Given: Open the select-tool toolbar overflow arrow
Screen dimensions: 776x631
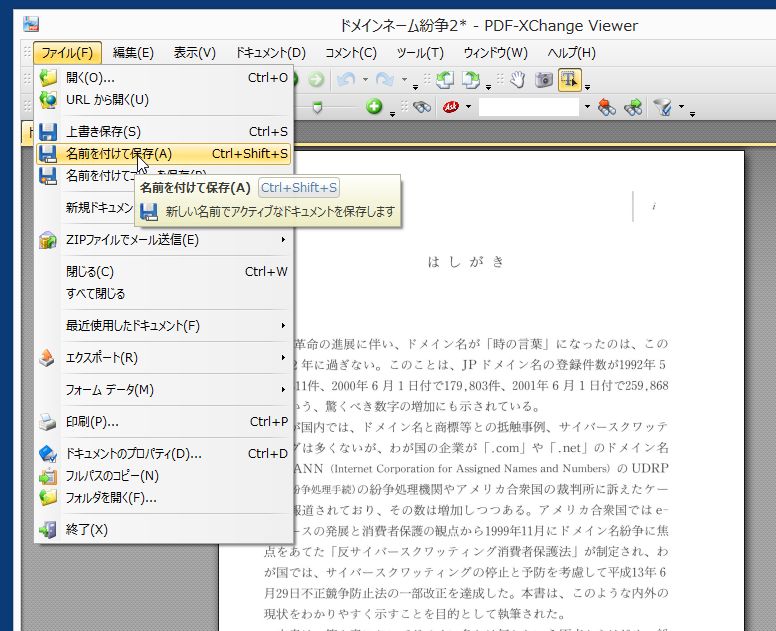Looking at the screenshot, I should [x=587, y=87].
